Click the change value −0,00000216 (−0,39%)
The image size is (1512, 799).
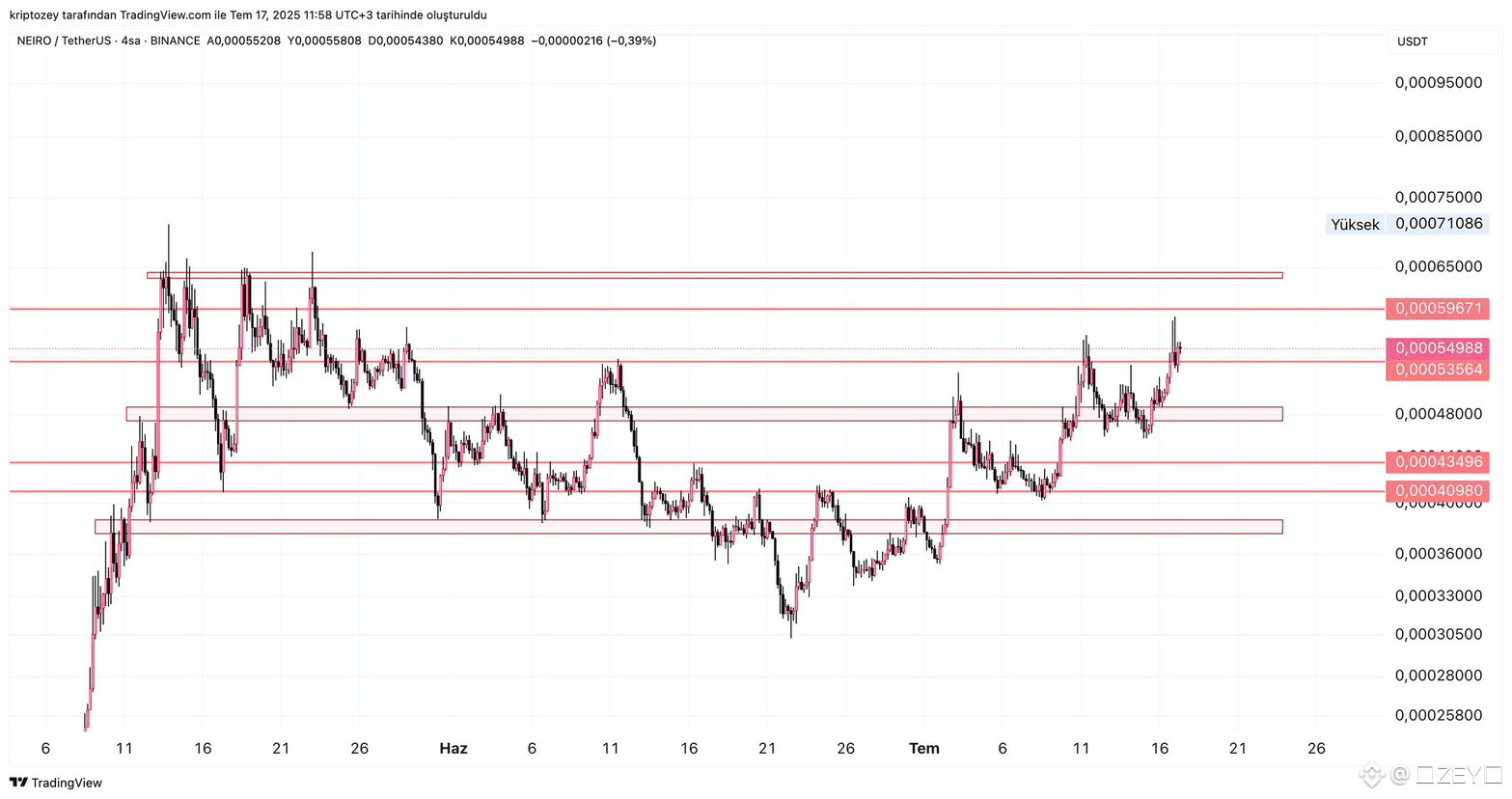[593, 41]
